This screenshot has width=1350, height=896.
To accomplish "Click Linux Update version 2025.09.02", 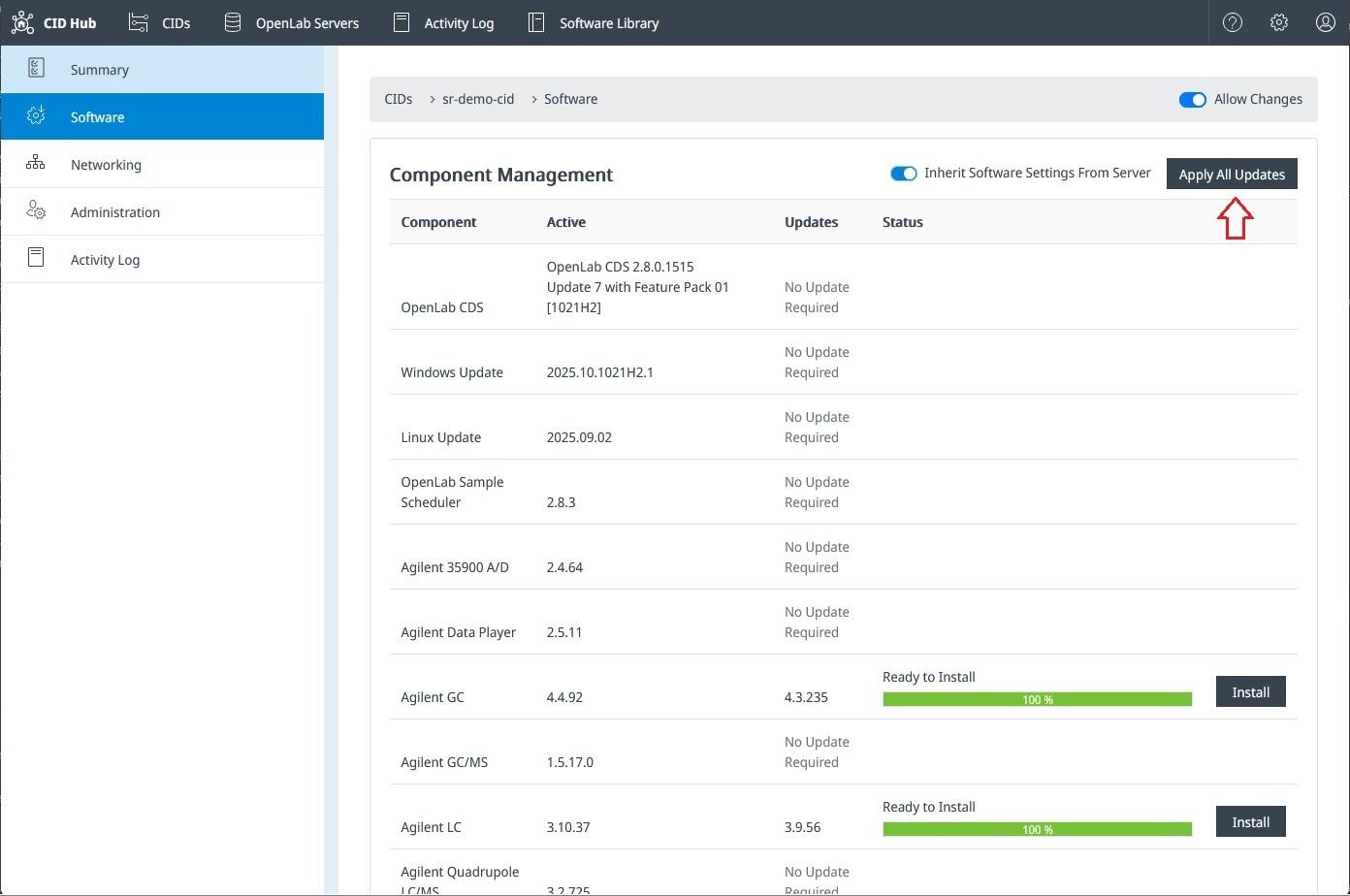I will pyautogui.click(x=579, y=437).
